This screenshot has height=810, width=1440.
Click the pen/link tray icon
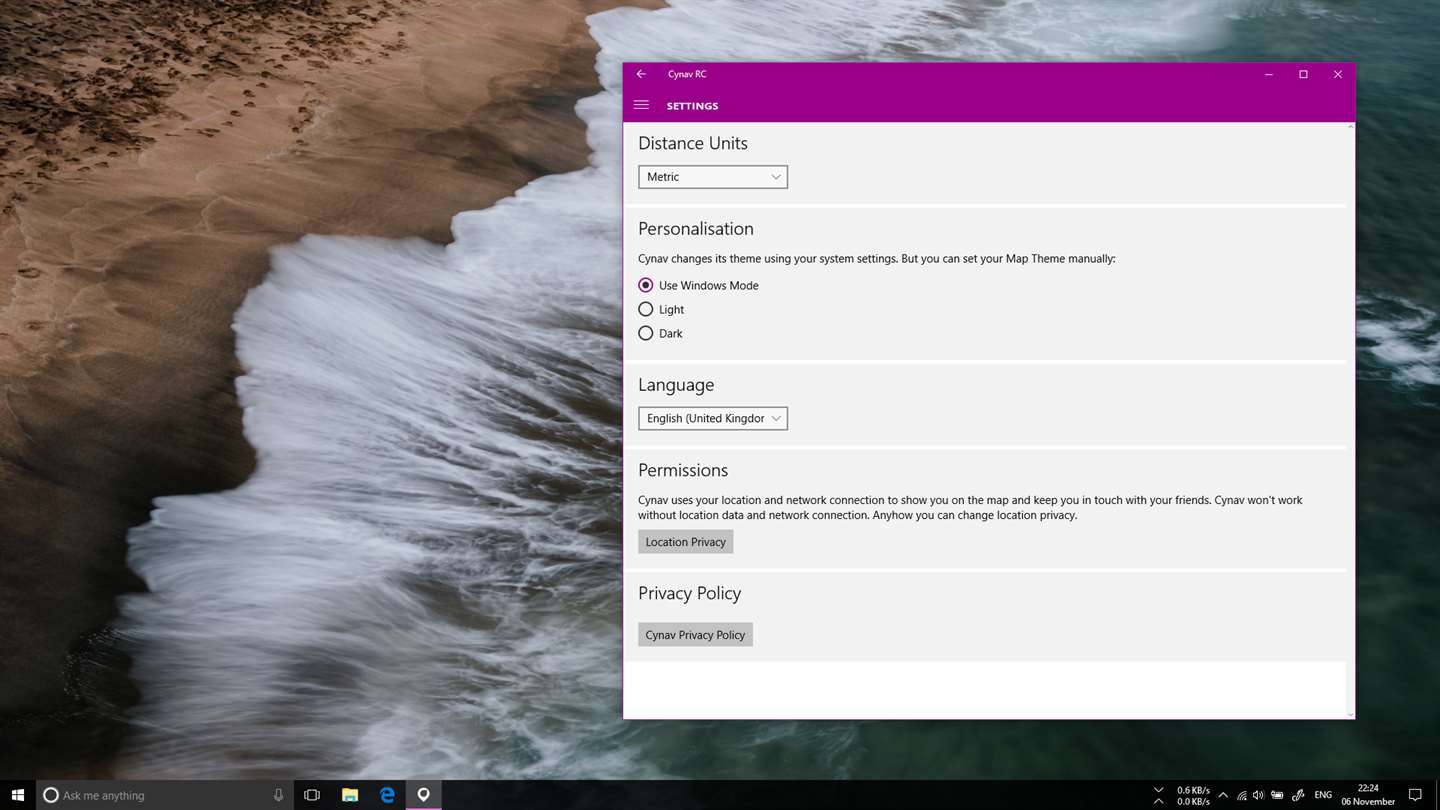click(1298, 795)
